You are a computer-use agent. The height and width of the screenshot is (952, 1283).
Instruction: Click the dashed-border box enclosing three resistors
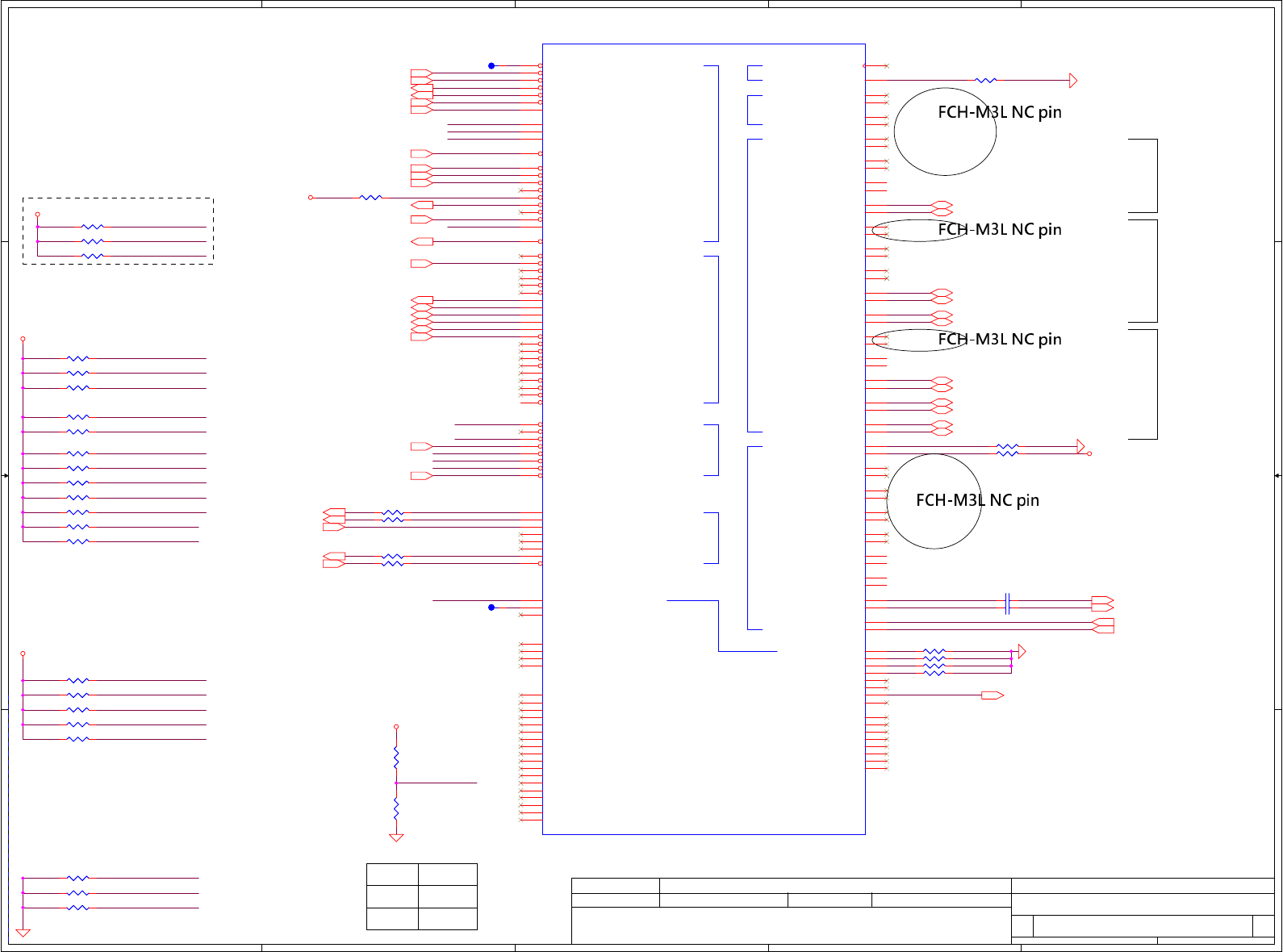pos(118,231)
